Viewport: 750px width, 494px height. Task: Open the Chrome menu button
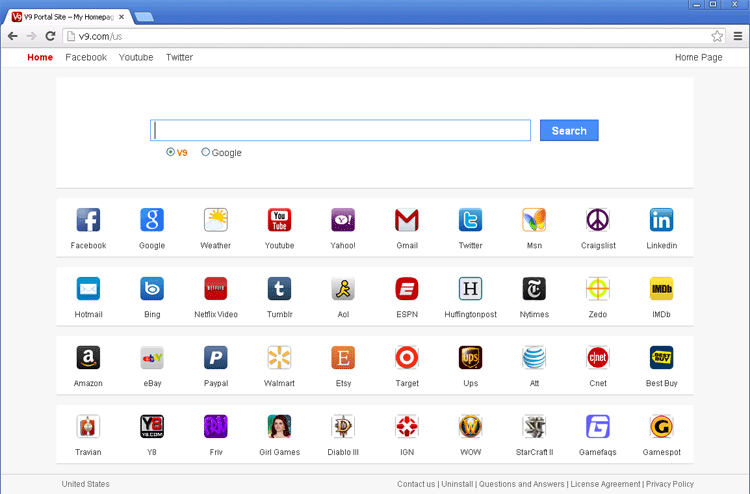[738, 36]
